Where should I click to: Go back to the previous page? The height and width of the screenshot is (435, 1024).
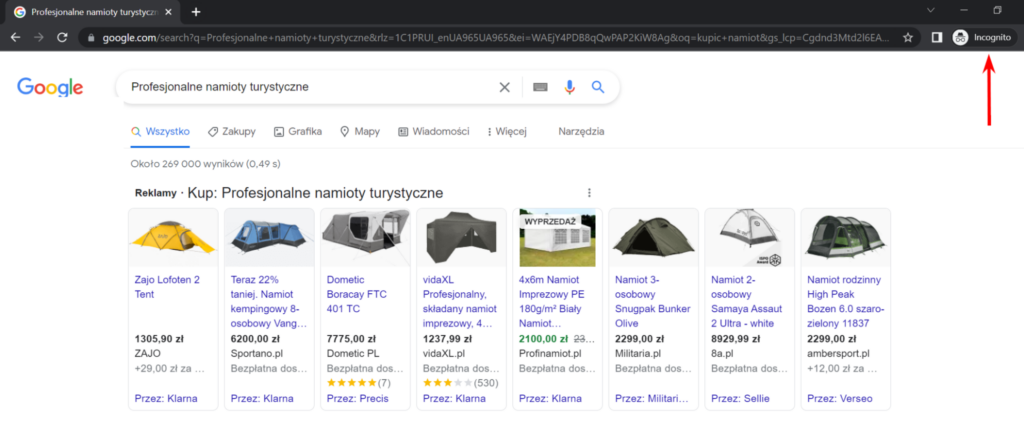click(15, 37)
